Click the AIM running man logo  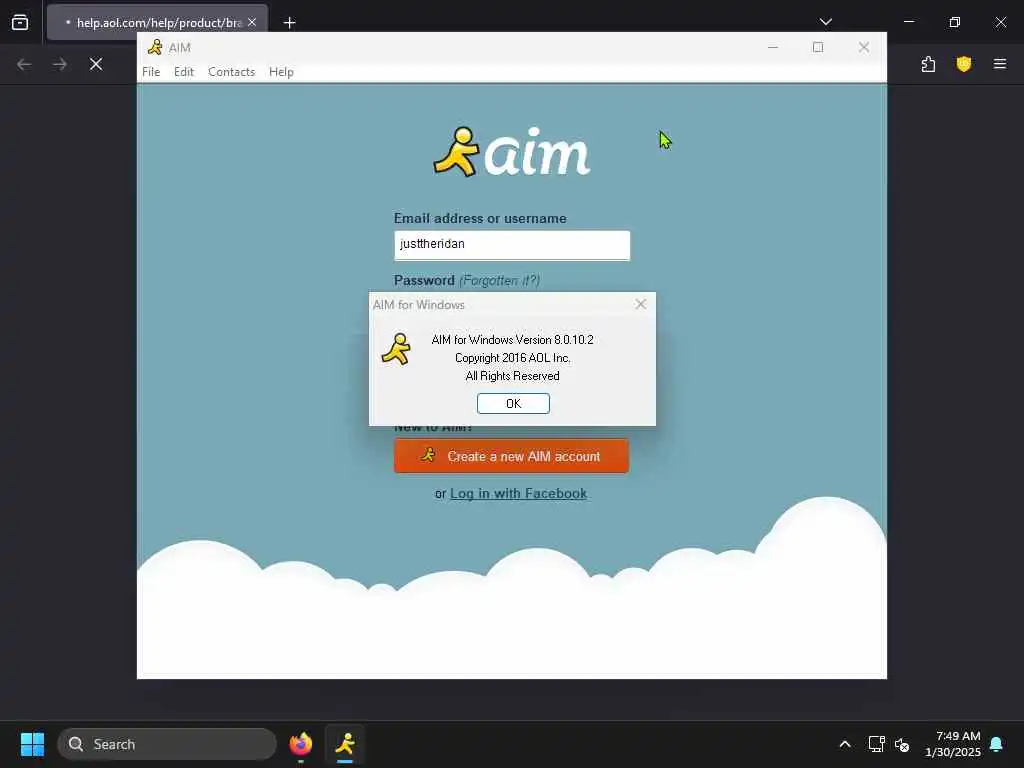click(456, 152)
